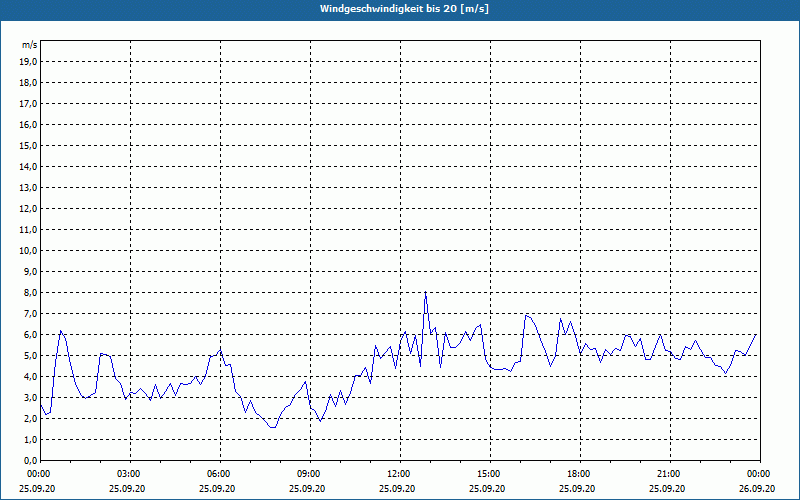Click the highest wind speed peak near 8 m/s
800x500 pixels.
point(425,293)
